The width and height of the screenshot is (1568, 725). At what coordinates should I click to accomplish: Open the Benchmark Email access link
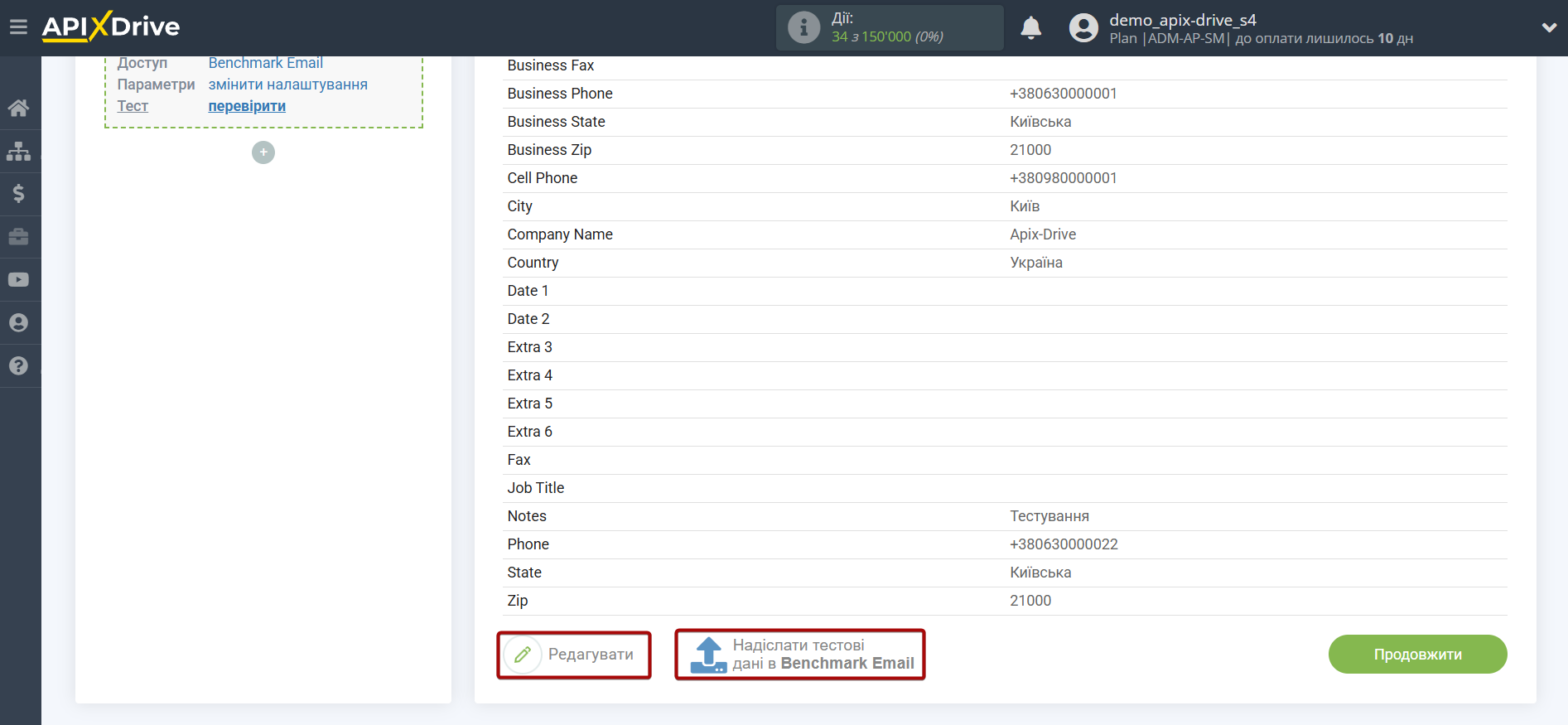click(x=266, y=63)
